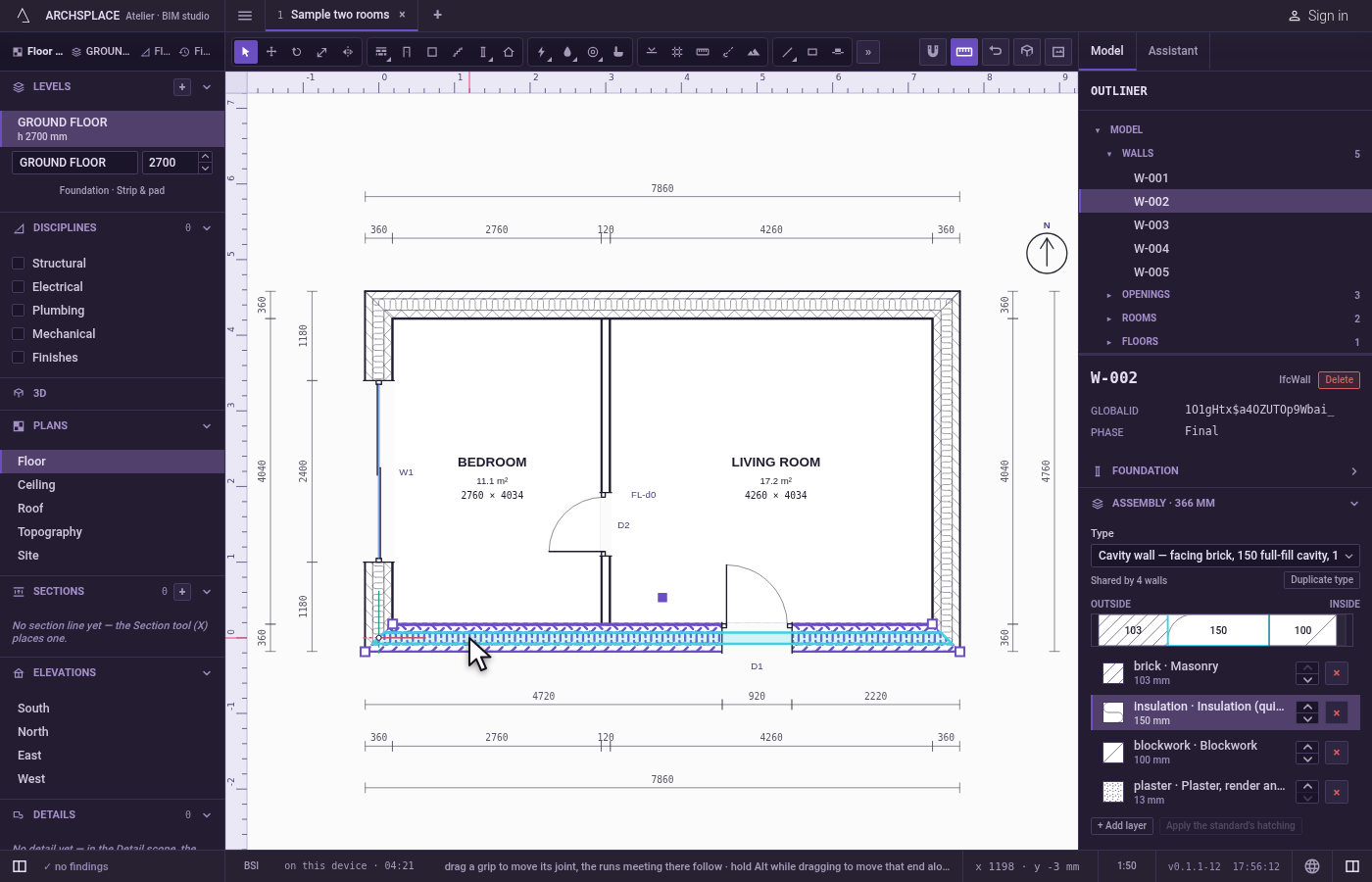Collapse the Walls group in outliner
The height and width of the screenshot is (882, 1372).
1109,154
